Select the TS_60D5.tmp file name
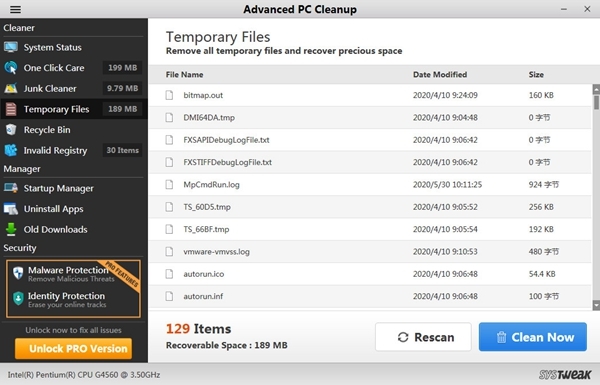Screen dimensions: 600x385 pos(207,207)
